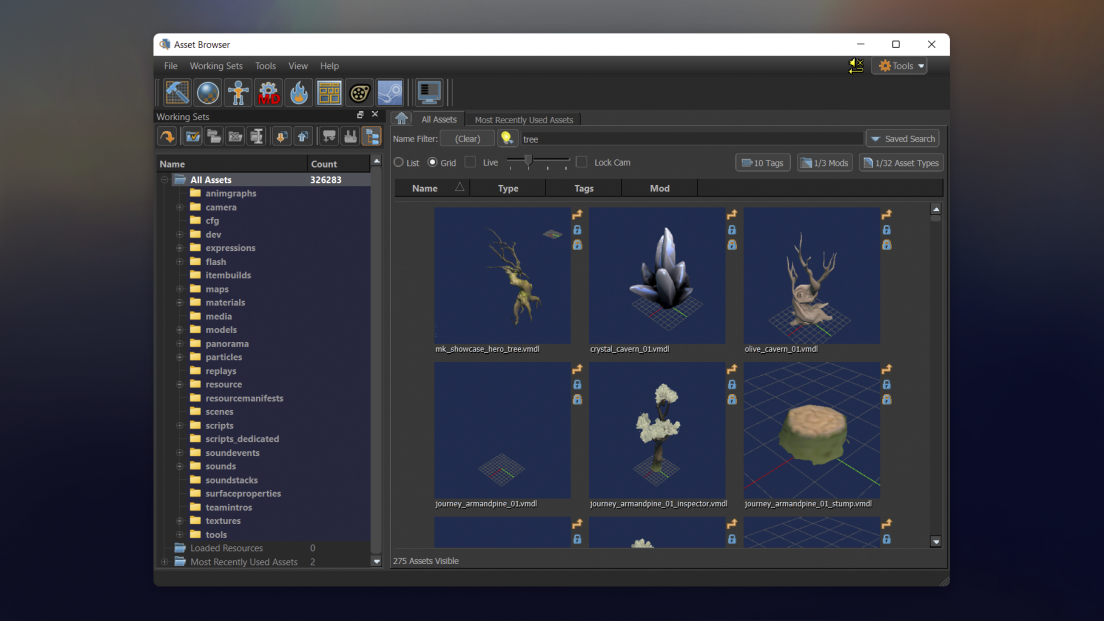Open the Hammer level editor
This screenshot has width=1104, height=621.
pos(176,92)
